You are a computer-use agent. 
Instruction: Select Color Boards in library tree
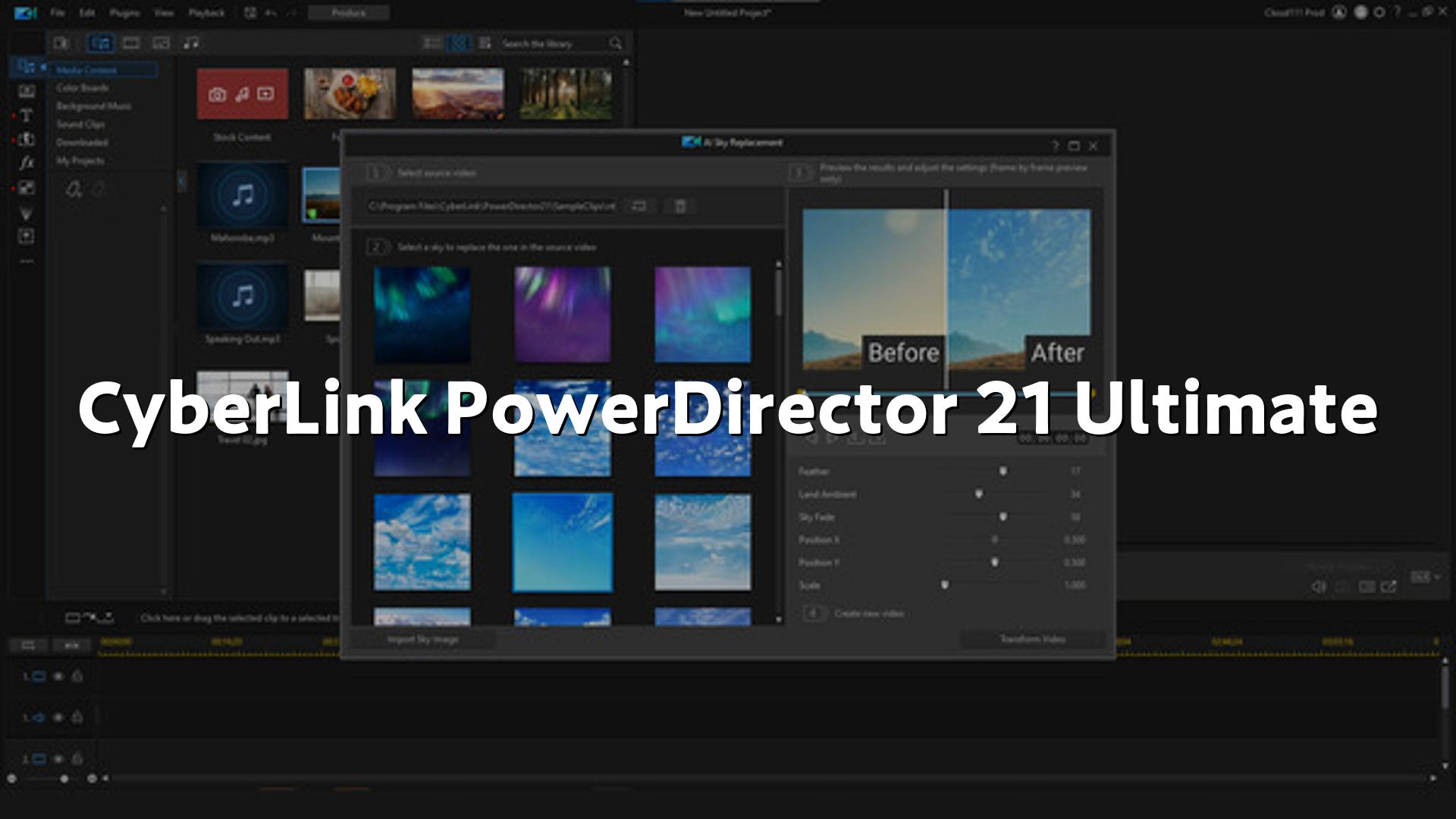83,88
